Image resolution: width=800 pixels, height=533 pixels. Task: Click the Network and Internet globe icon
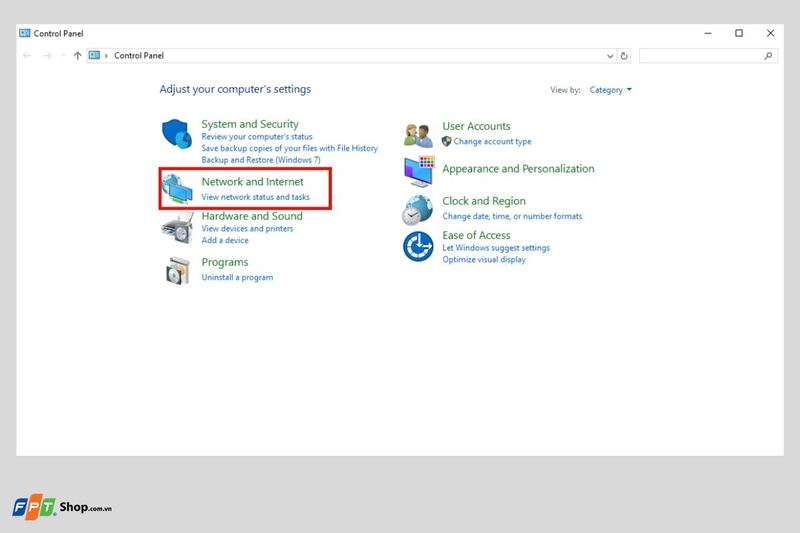point(177,188)
